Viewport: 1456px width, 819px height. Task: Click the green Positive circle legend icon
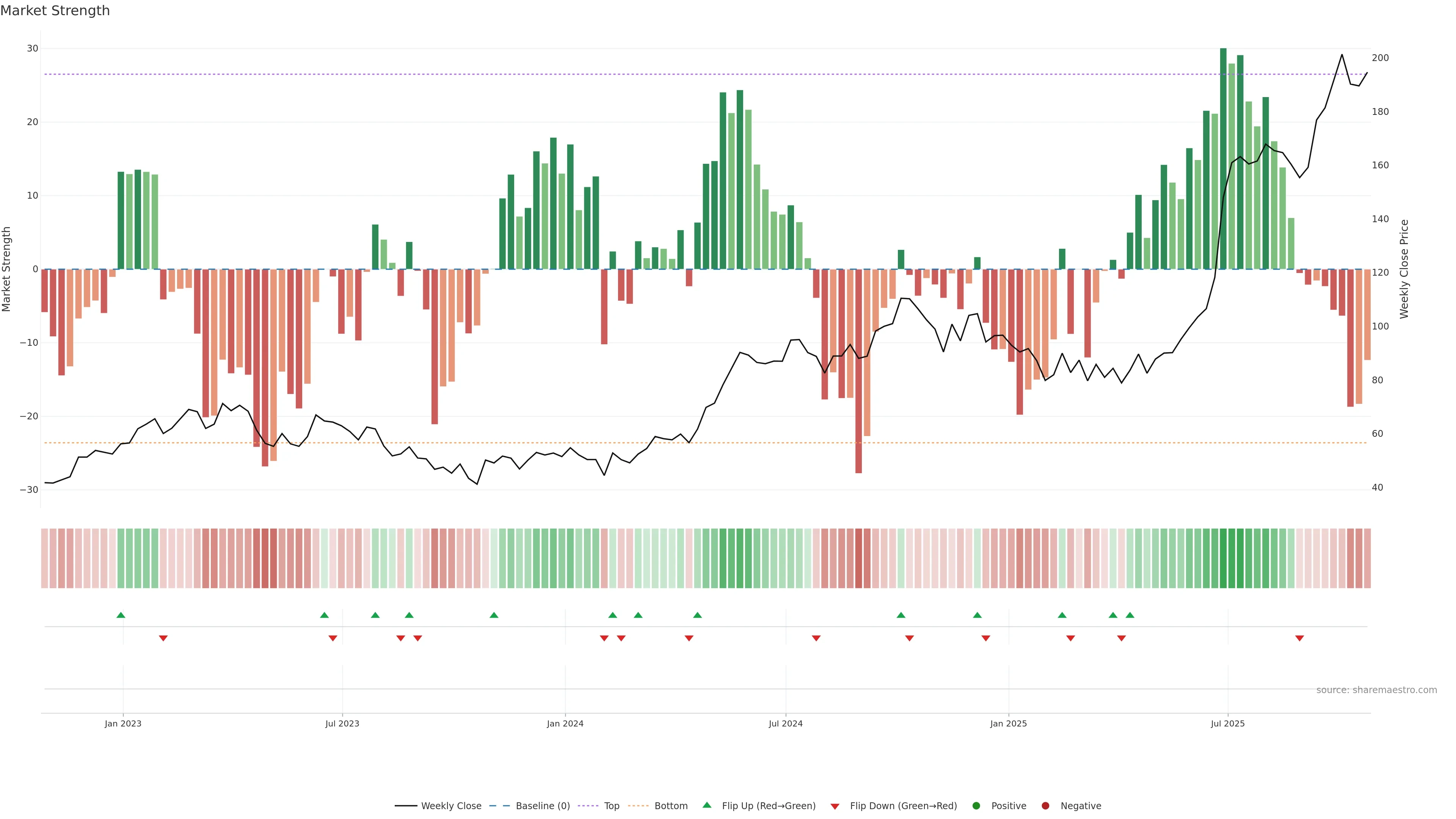coord(976,805)
